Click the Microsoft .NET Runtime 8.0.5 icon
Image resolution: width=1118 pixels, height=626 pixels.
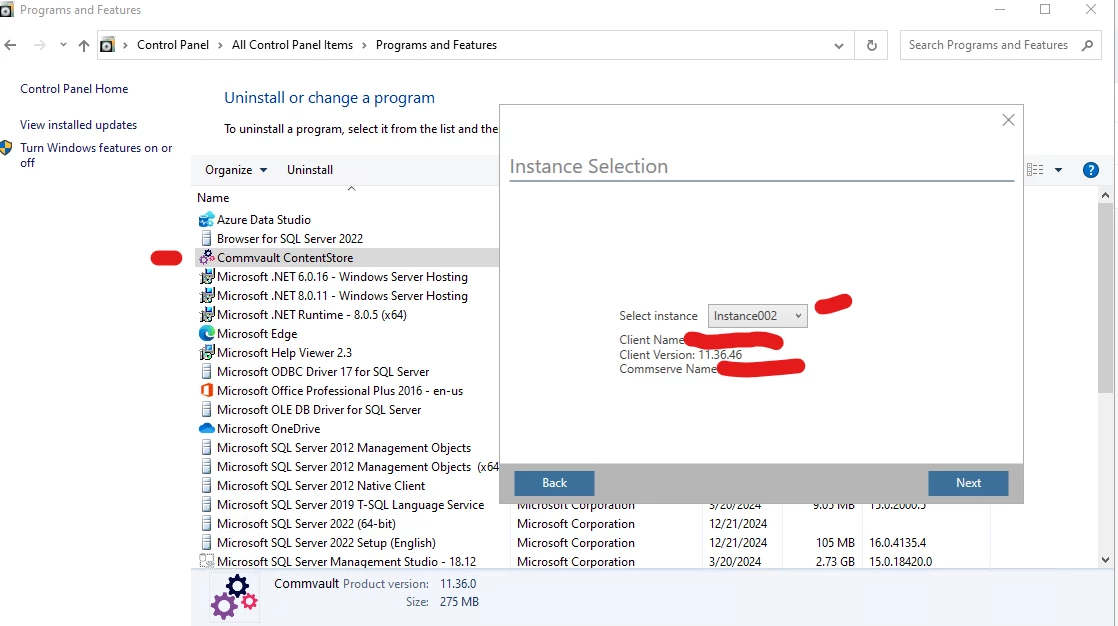coord(206,314)
